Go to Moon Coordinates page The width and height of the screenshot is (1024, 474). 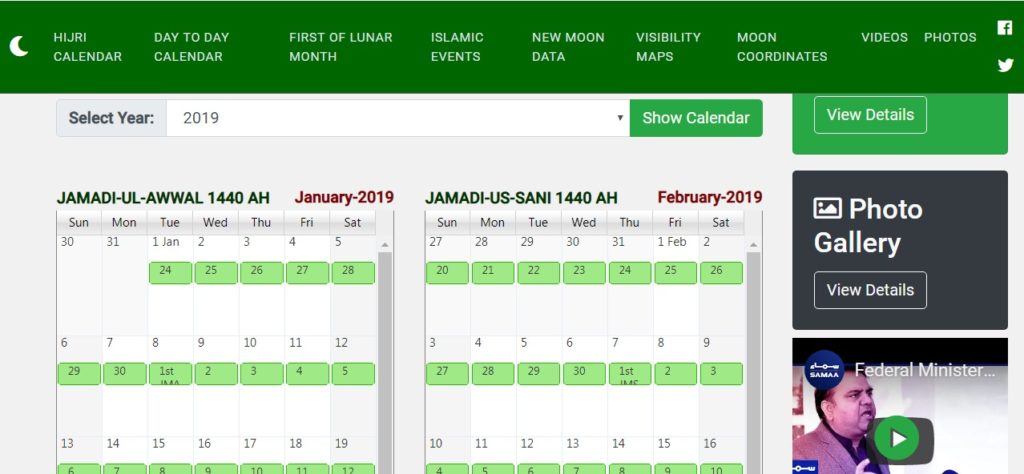(x=782, y=47)
